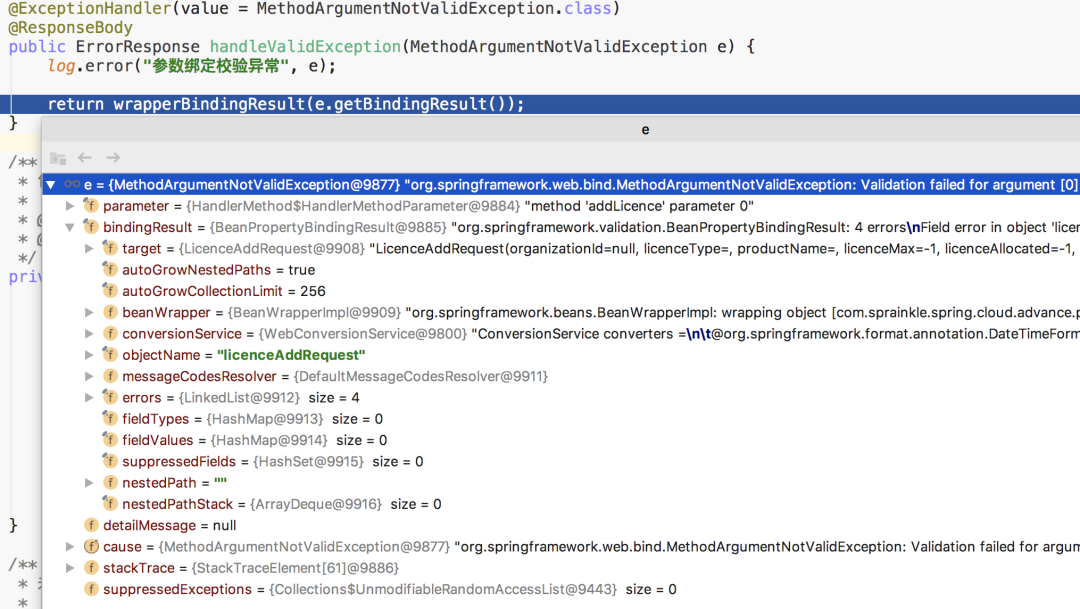Viewport: 1080px width, 609px height.
Task: Click field icon next to 'detailMessage'
Action: [x=91, y=526]
